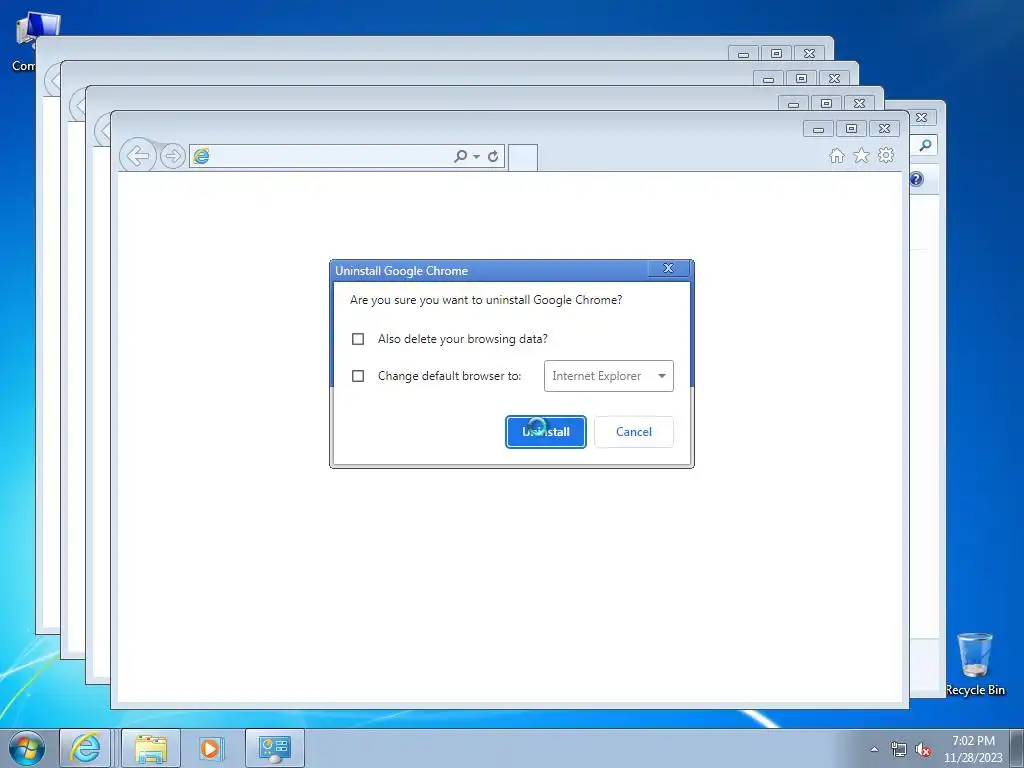Show hidden system tray icons
This screenshot has height=768, width=1024.
pyautogui.click(x=874, y=749)
